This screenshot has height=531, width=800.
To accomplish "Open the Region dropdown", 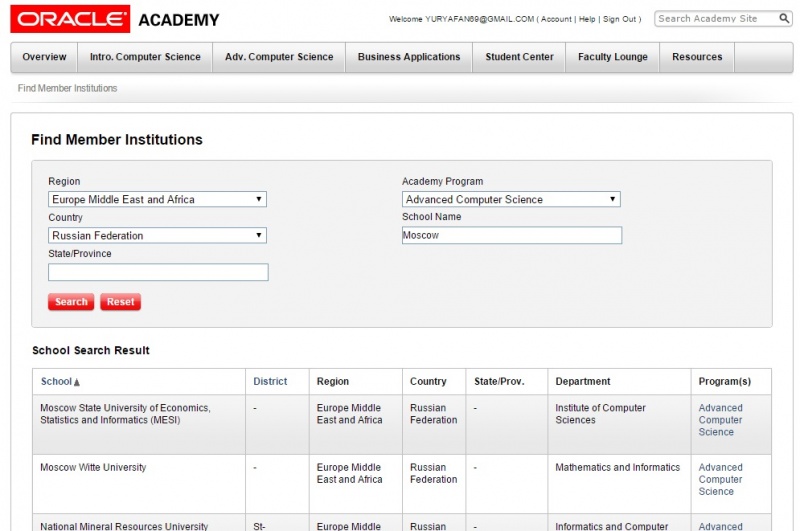I will tap(157, 199).
